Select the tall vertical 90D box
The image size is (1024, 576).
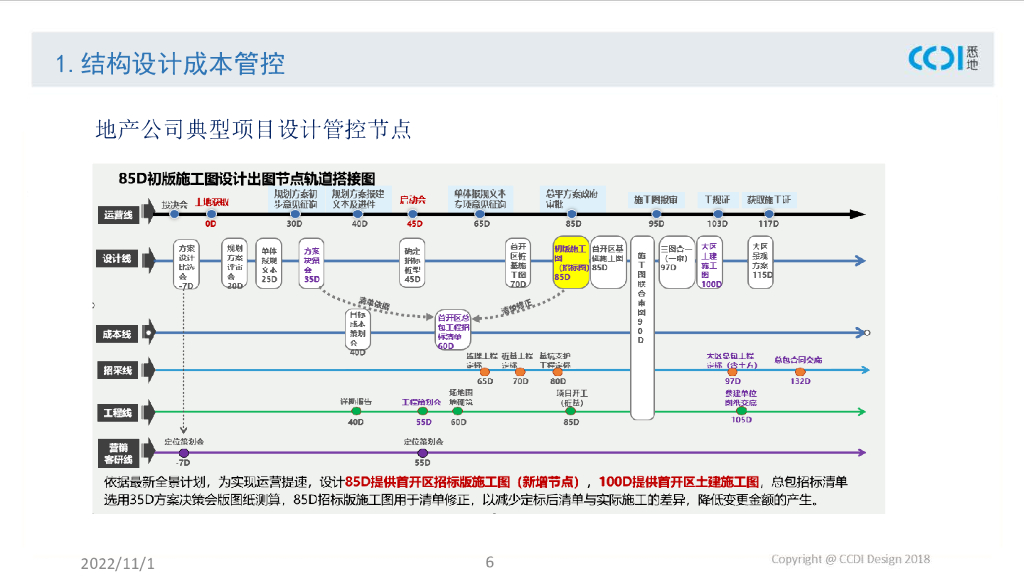[642, 328]
